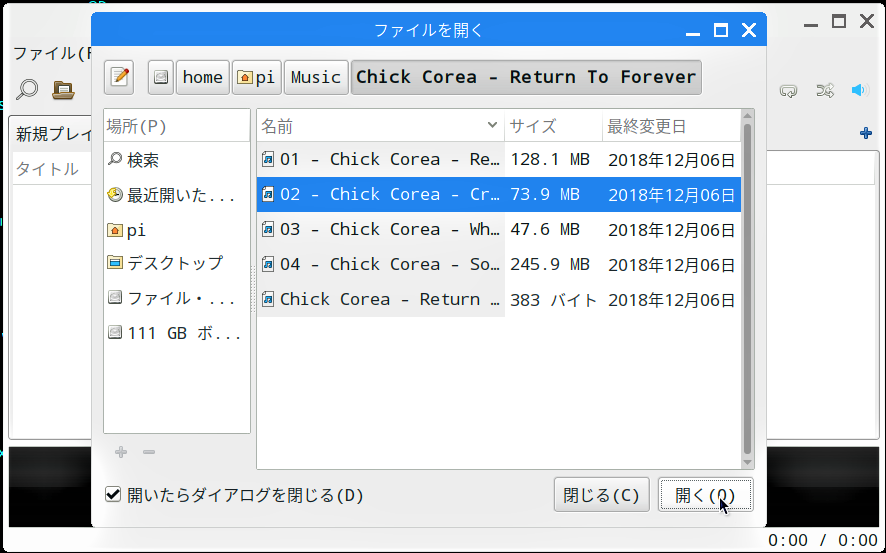Select file 02 - Chick Corea - Cr...
The width and height of the screenshot is (886, 553).
(x=498, y=195)
